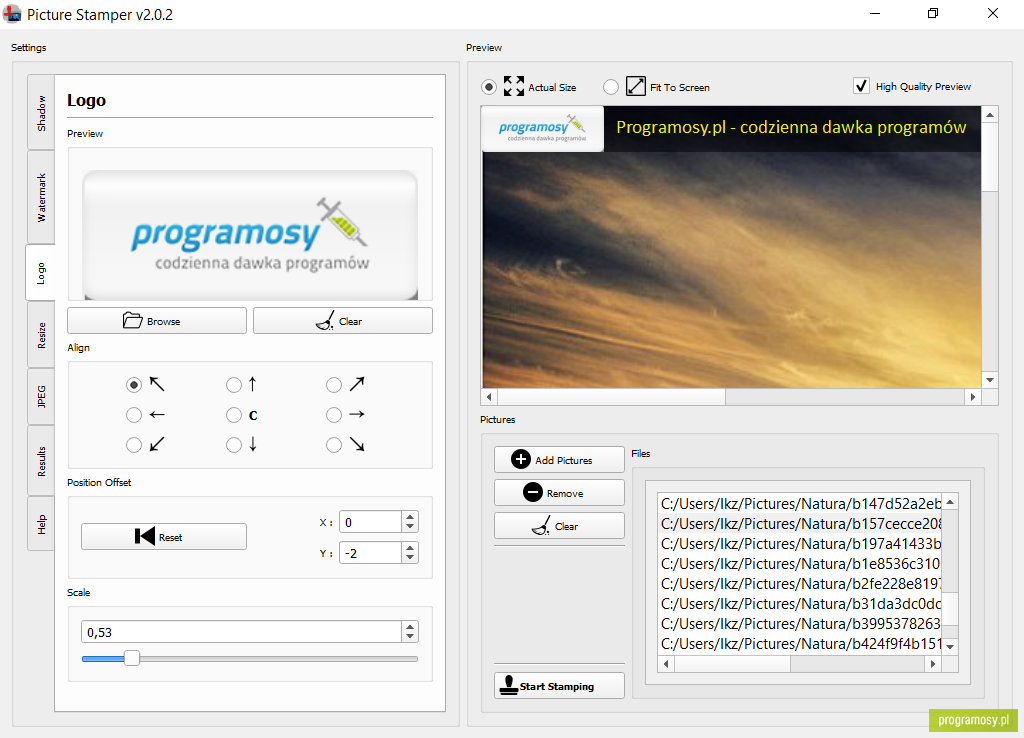
Task: Select bottom-left align radio button
Action: pyautogui.click(x=134, y=445)
